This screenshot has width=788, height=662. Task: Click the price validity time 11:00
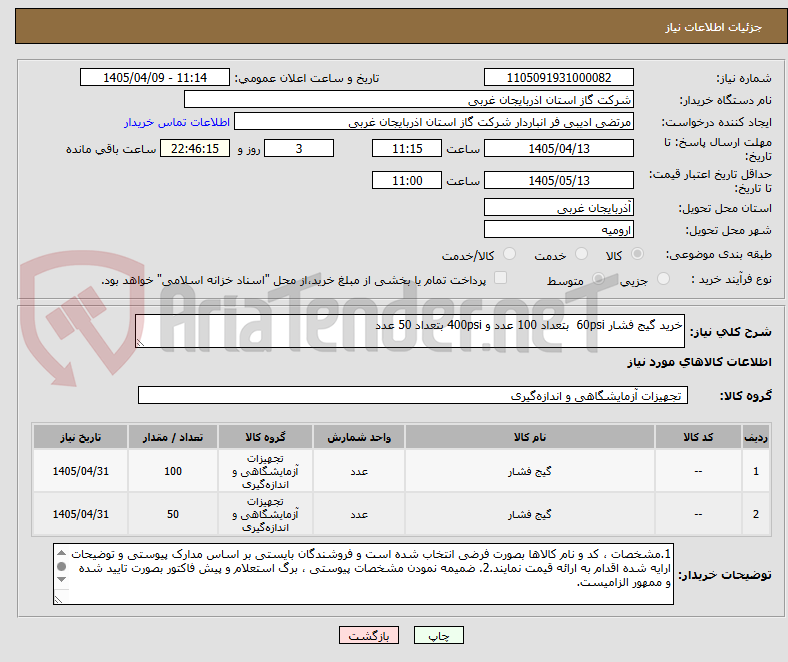coord(407,180)
